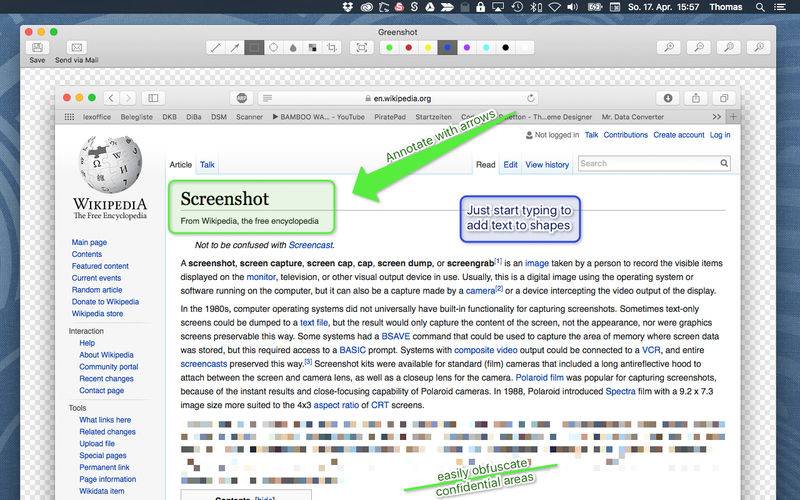The image size is (800, 500).
Task: Switch to the Edit tab
Action: click(510, 164)
